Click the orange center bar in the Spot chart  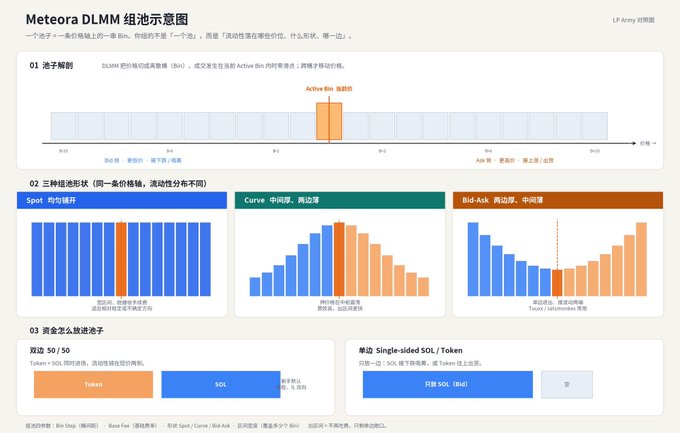[x=121, y=259]
